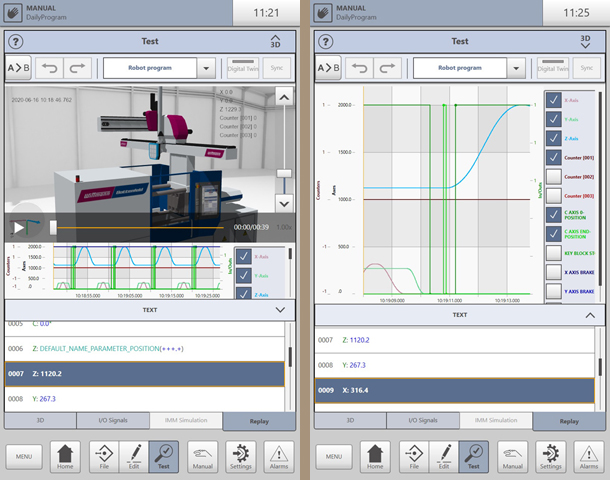This screenshot has width=610, height=480.
Task: Go to Home in left bottom bar
Action: coord(65,457)
